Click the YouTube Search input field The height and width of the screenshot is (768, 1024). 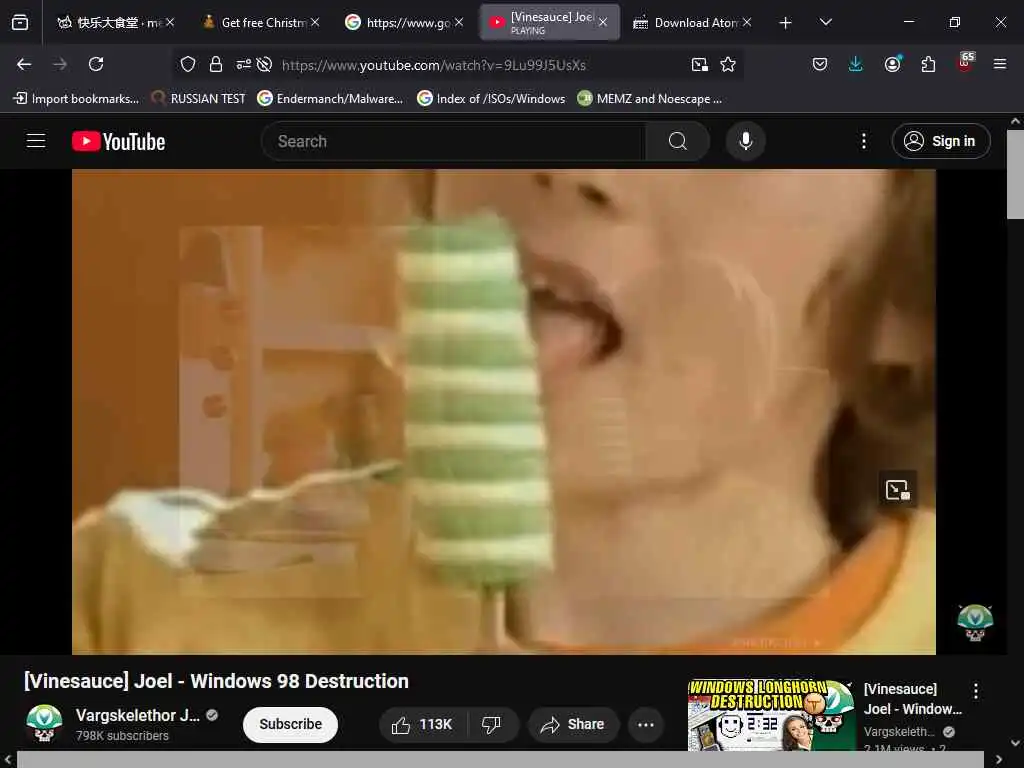454,141
